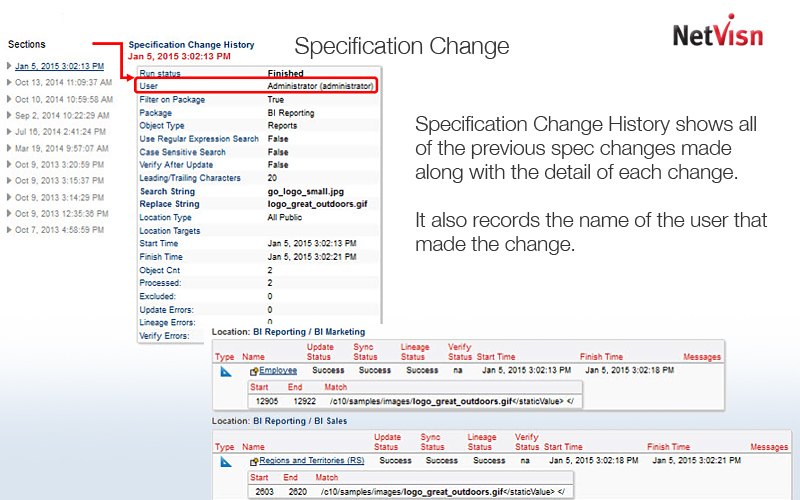Click the Sections heading
This screenshot has width=800, height=500.
[27, 44]
